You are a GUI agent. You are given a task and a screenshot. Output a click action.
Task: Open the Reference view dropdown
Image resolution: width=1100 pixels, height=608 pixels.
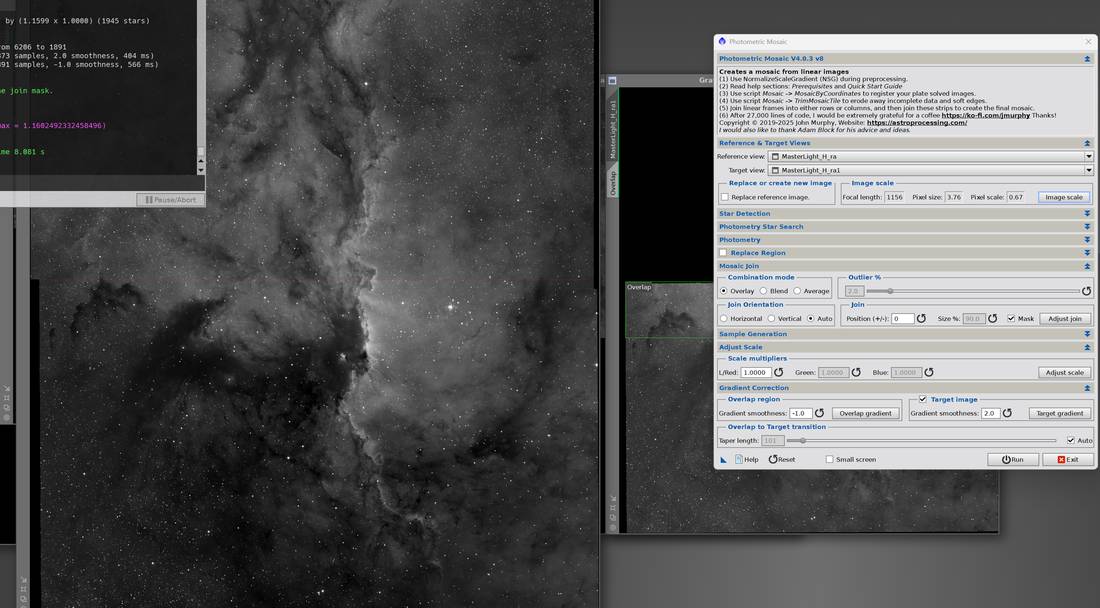pyautogui.click(x=1089, y=156)
